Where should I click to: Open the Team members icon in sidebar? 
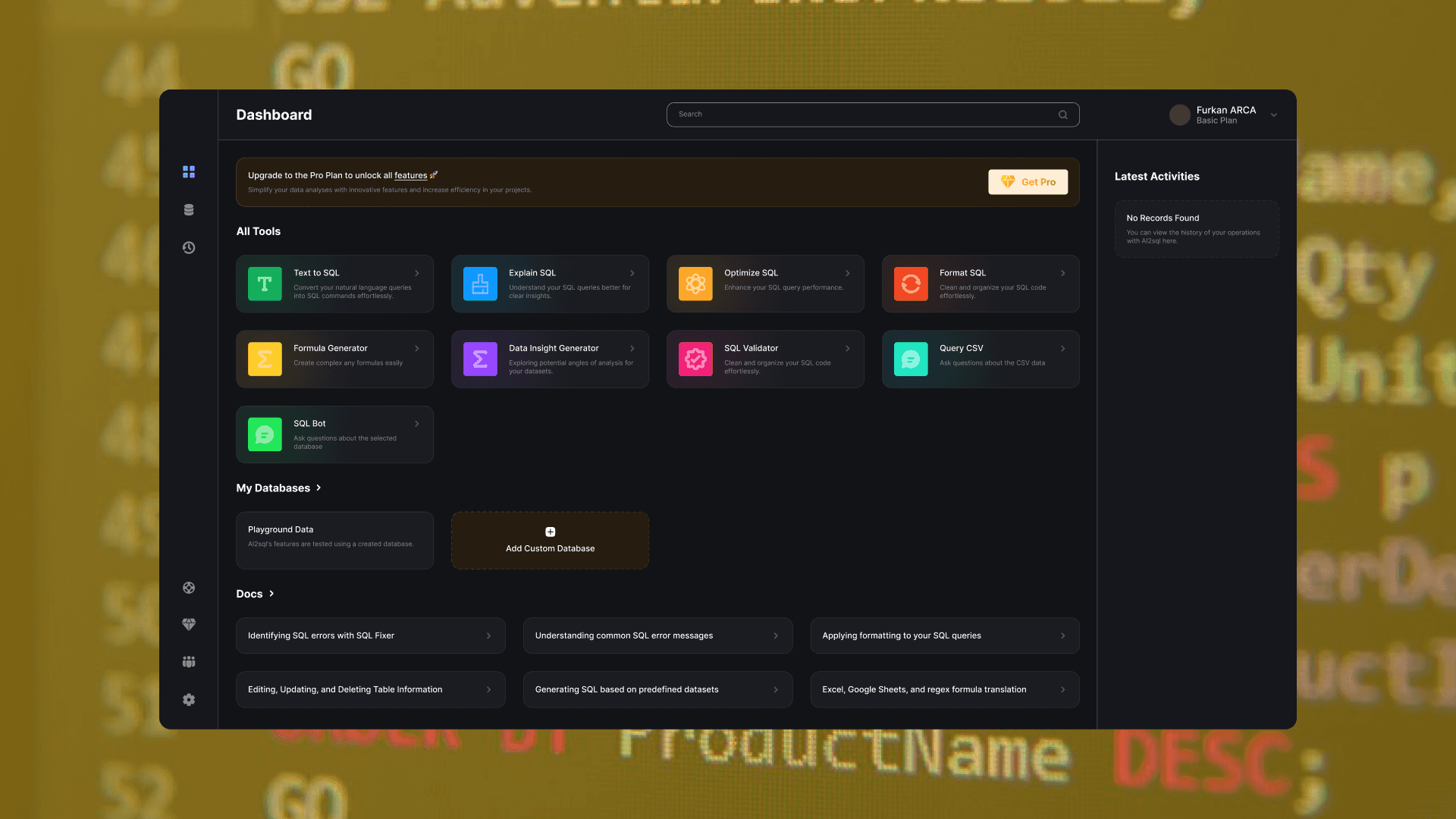[x=189, y=662]
